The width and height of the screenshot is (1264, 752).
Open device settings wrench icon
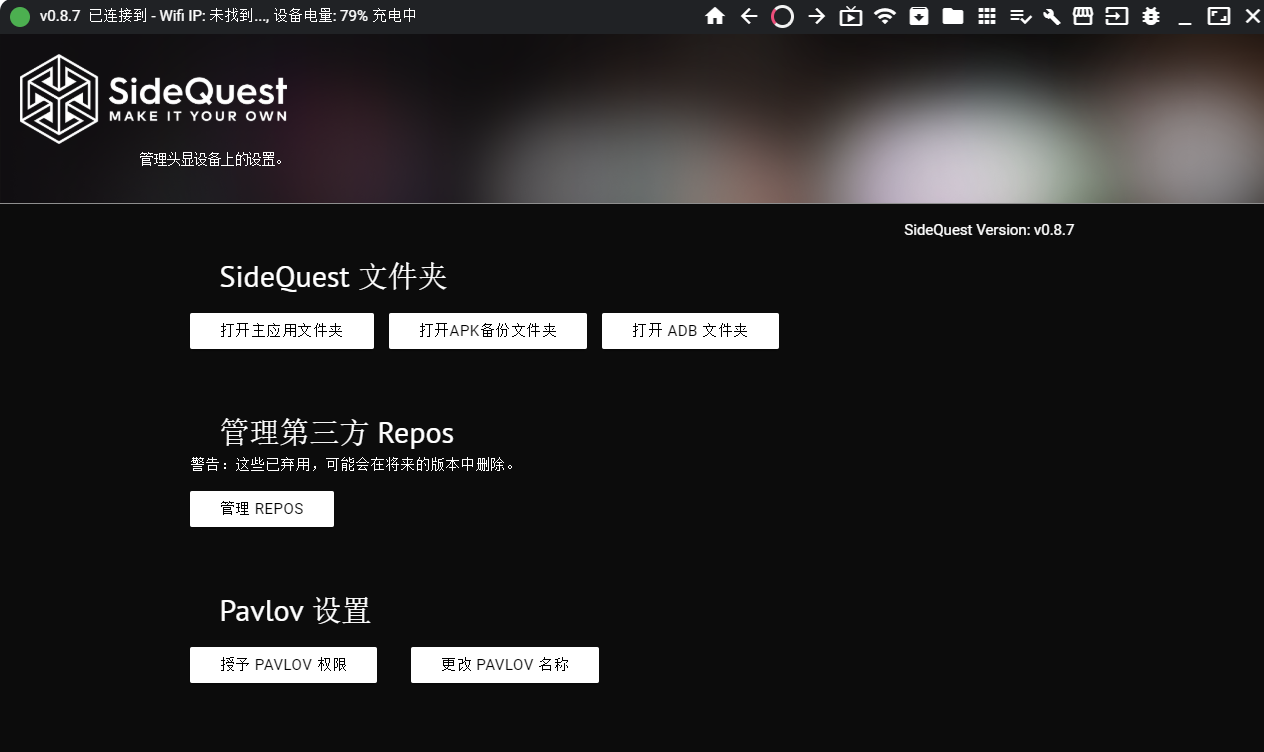1051,16
